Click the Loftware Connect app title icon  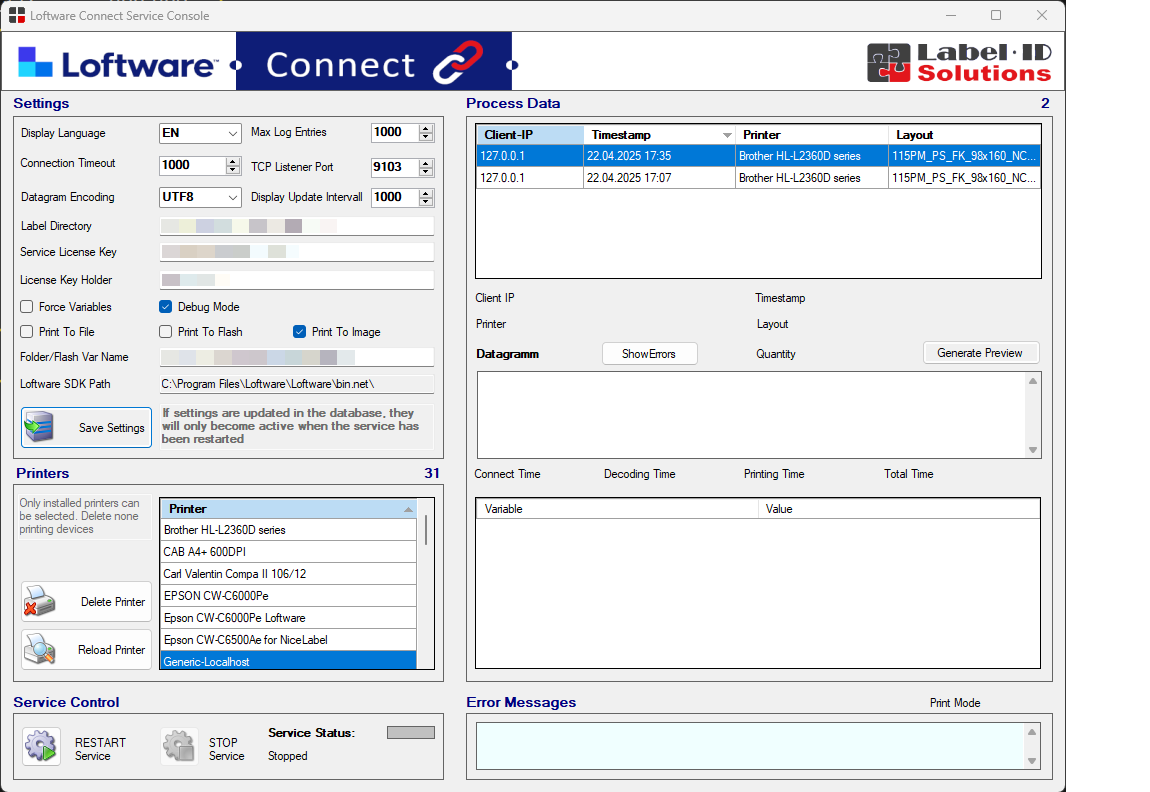pos(16,15)
